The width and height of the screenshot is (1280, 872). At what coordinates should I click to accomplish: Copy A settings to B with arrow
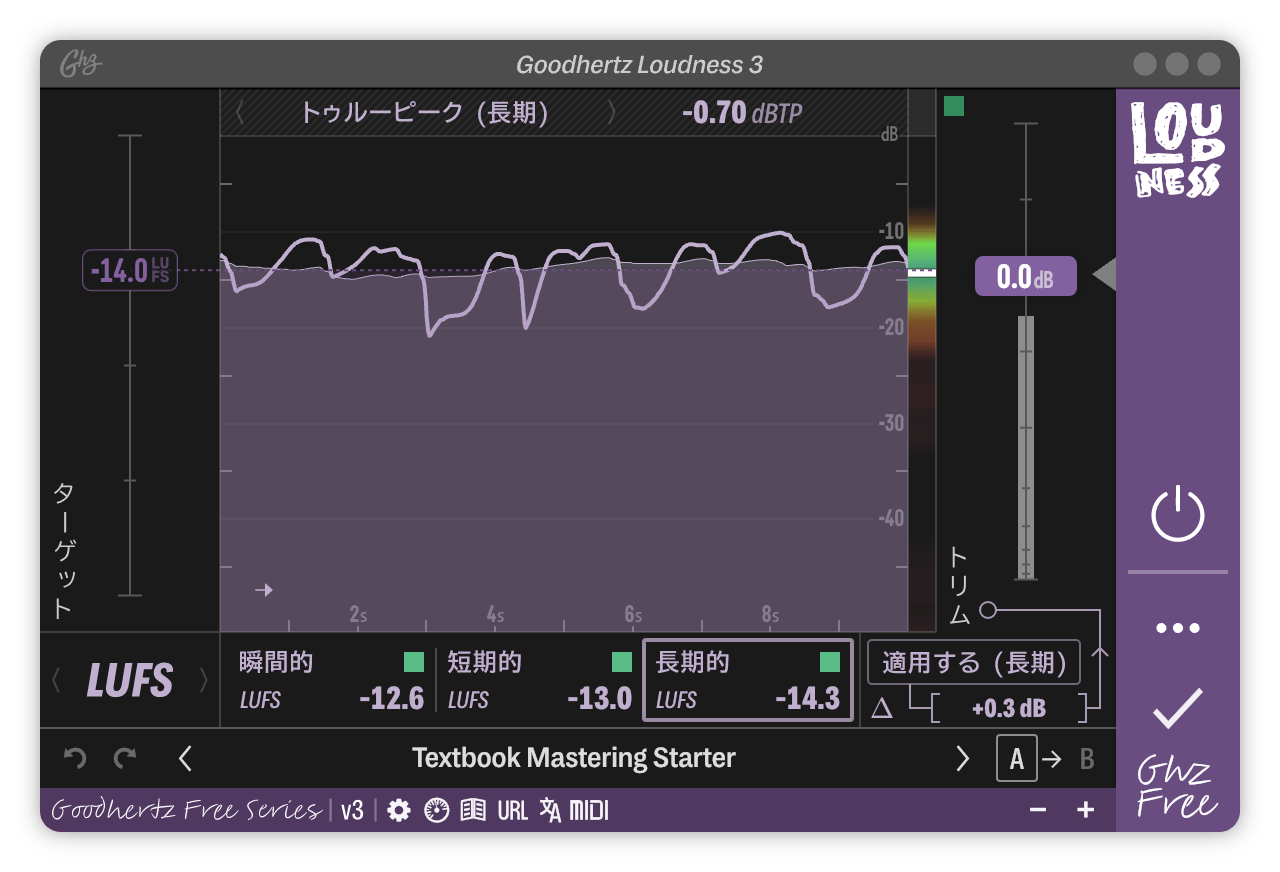1052,759
